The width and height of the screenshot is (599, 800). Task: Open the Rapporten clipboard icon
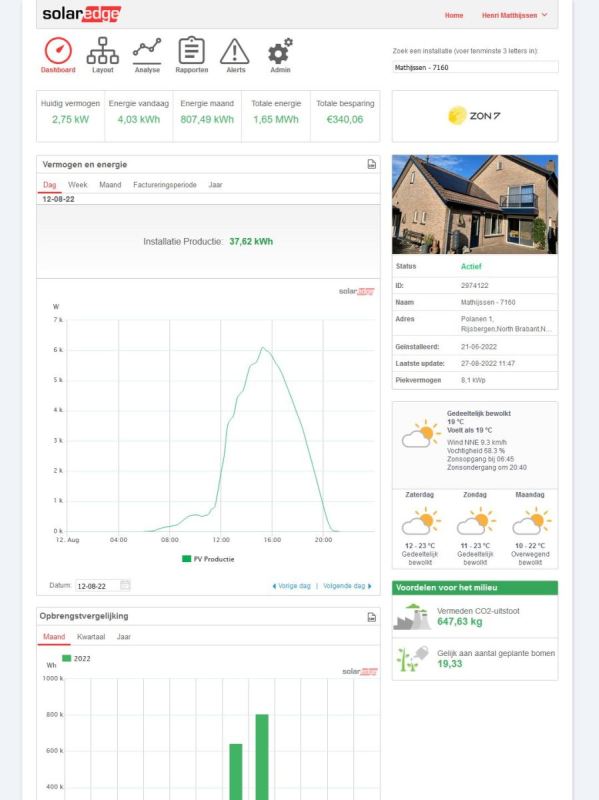coord(191,51)
